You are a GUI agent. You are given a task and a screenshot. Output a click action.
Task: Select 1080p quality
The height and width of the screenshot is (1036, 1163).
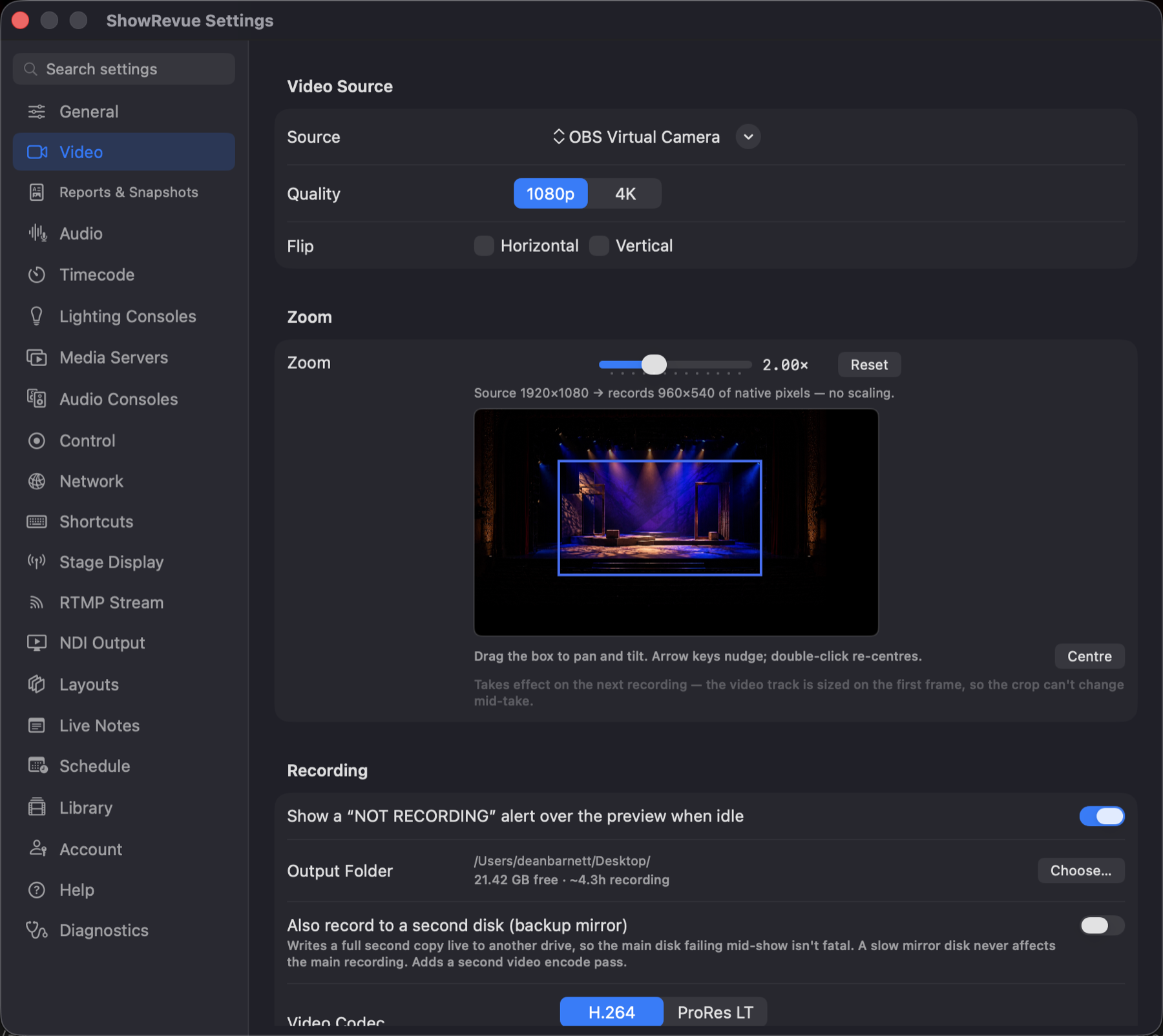pos(550,194)
